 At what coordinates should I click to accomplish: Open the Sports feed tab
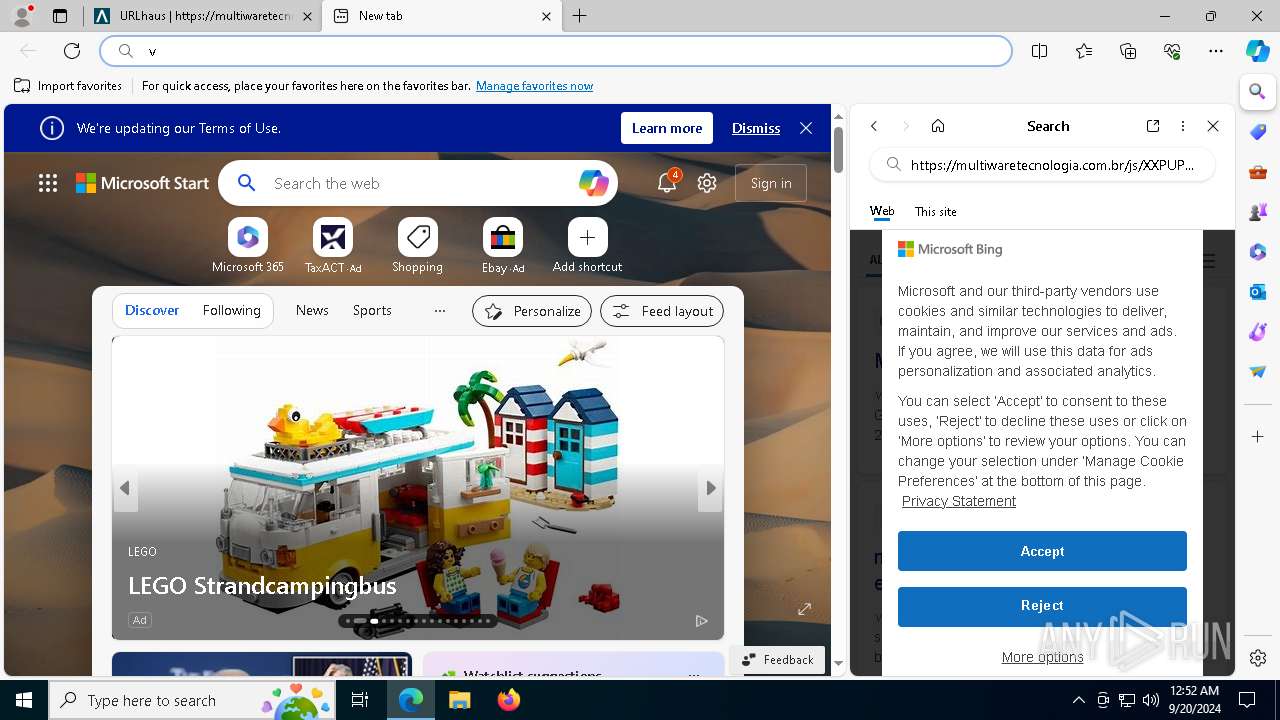point(372,310)
